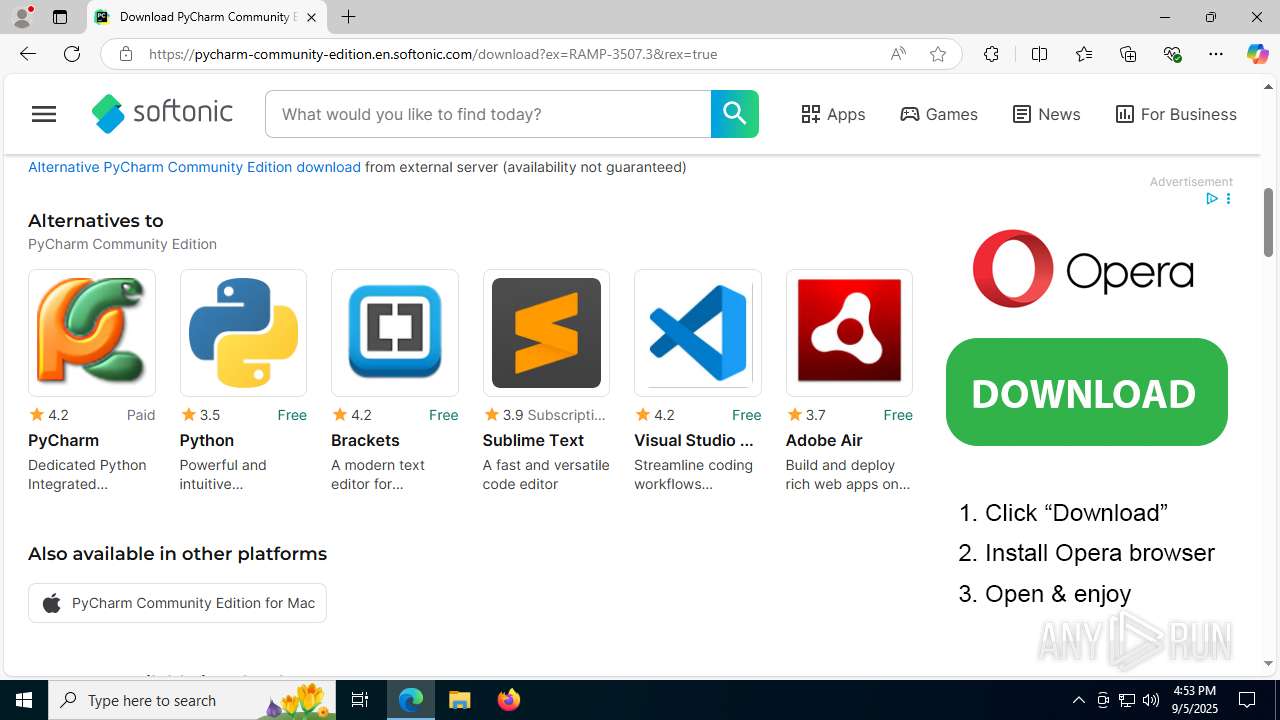Show hidden system tray icons

coord(1078,700)
